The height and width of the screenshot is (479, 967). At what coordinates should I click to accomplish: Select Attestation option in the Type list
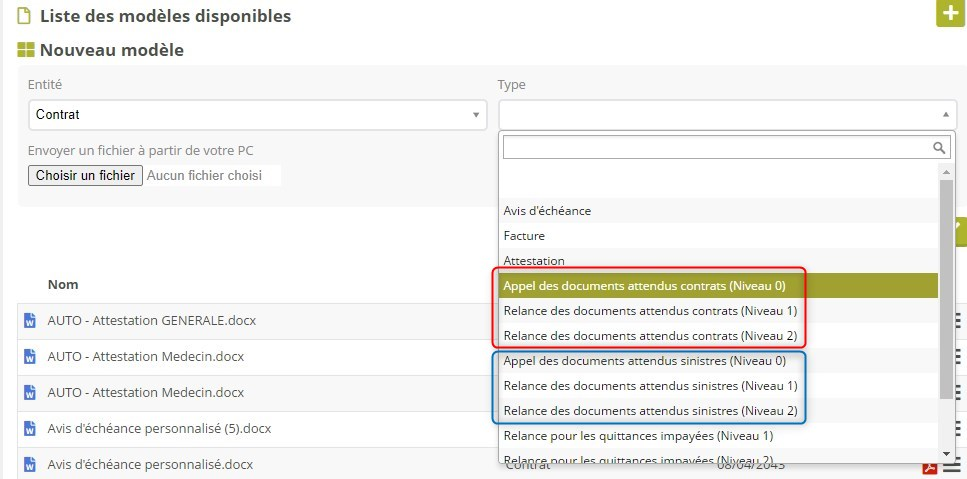tap(534, 261)
